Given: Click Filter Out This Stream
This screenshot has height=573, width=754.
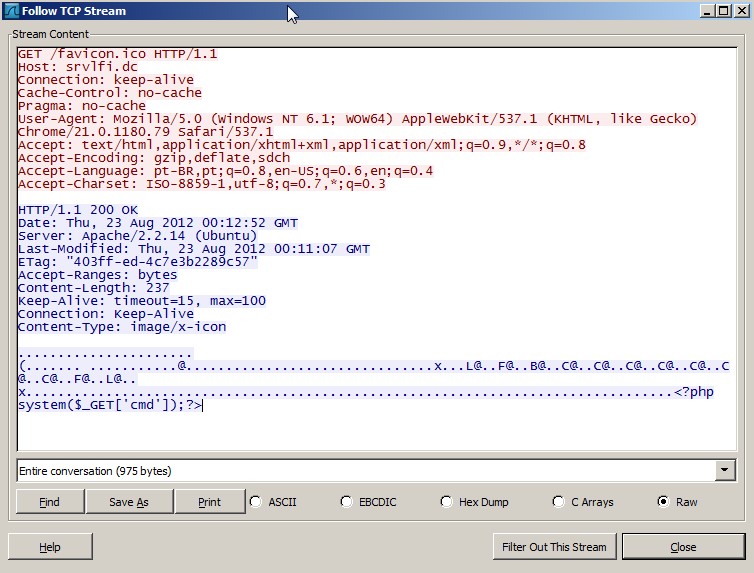Looking at the screenshot, I should coord(554,547).
